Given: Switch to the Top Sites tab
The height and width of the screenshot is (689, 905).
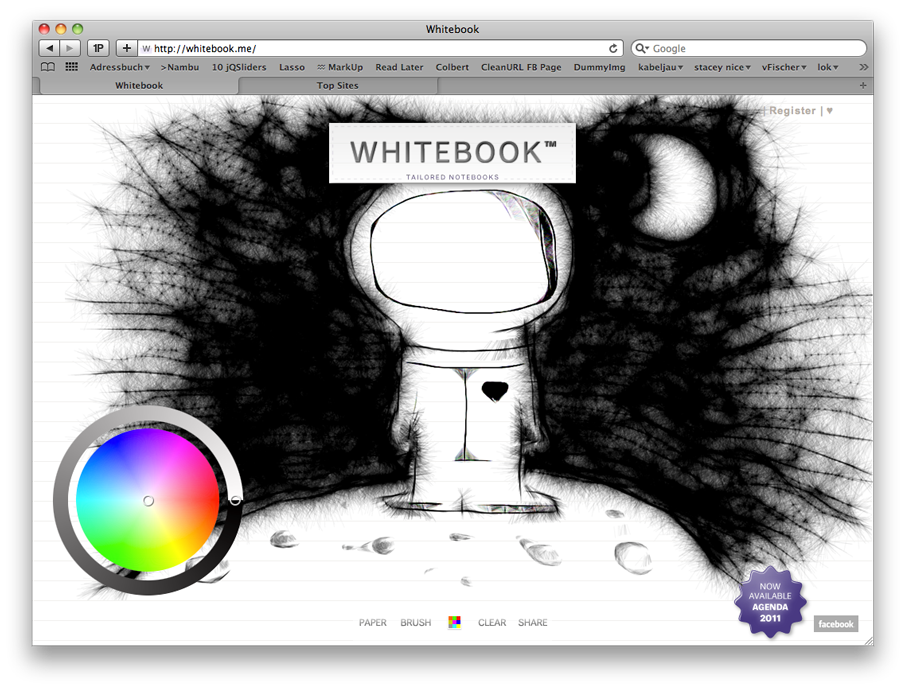Looking at the screenshot, I should point(337,85).
